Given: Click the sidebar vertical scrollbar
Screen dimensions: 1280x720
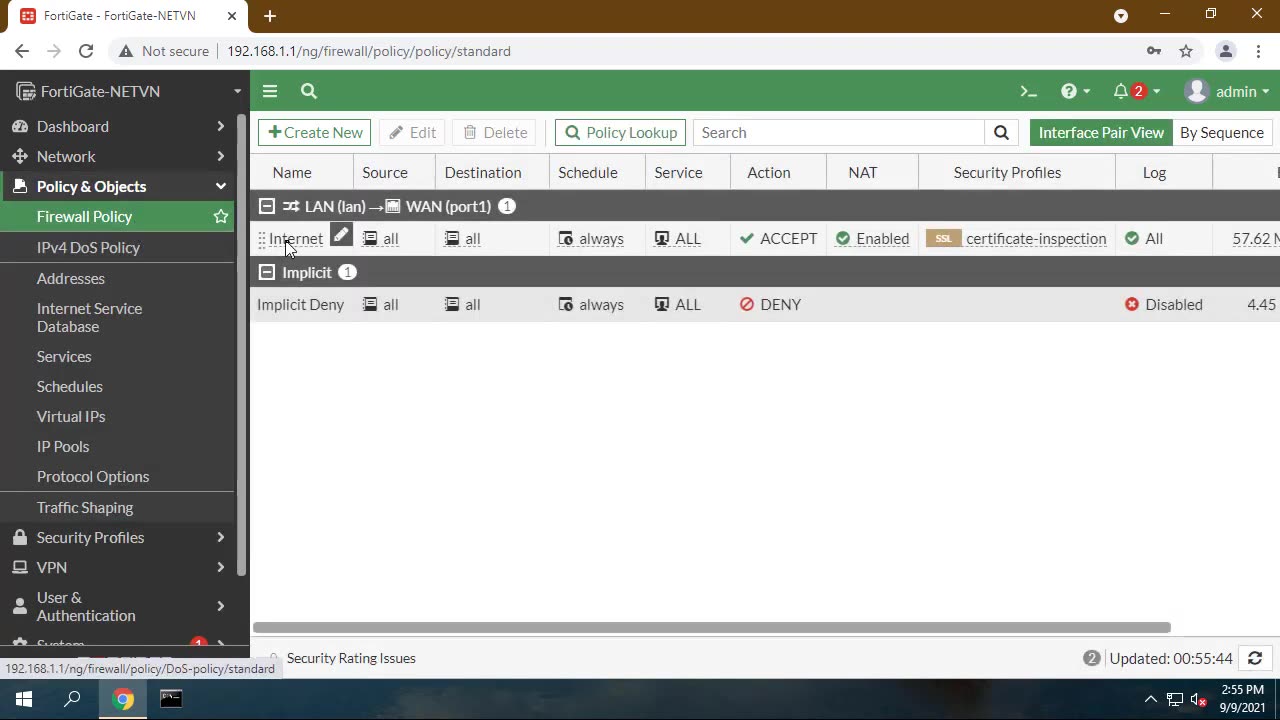Looking at the screenshot, I should coord(241,345).
